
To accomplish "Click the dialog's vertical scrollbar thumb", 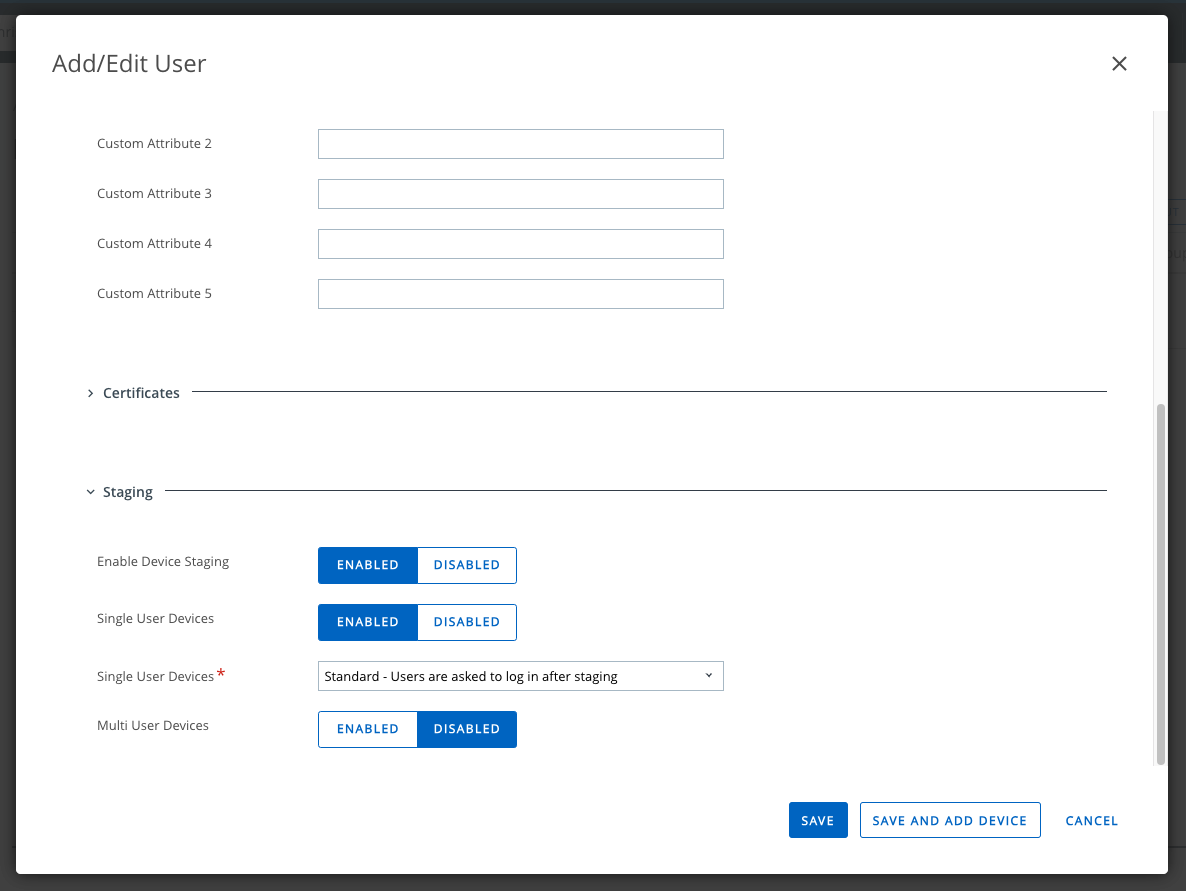I will (1160, 584).
